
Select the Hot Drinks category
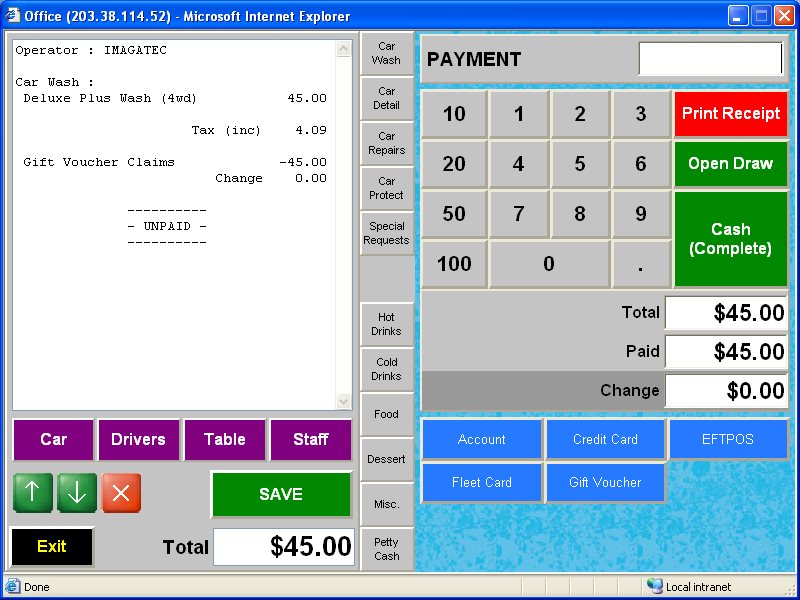pos(386,324)
